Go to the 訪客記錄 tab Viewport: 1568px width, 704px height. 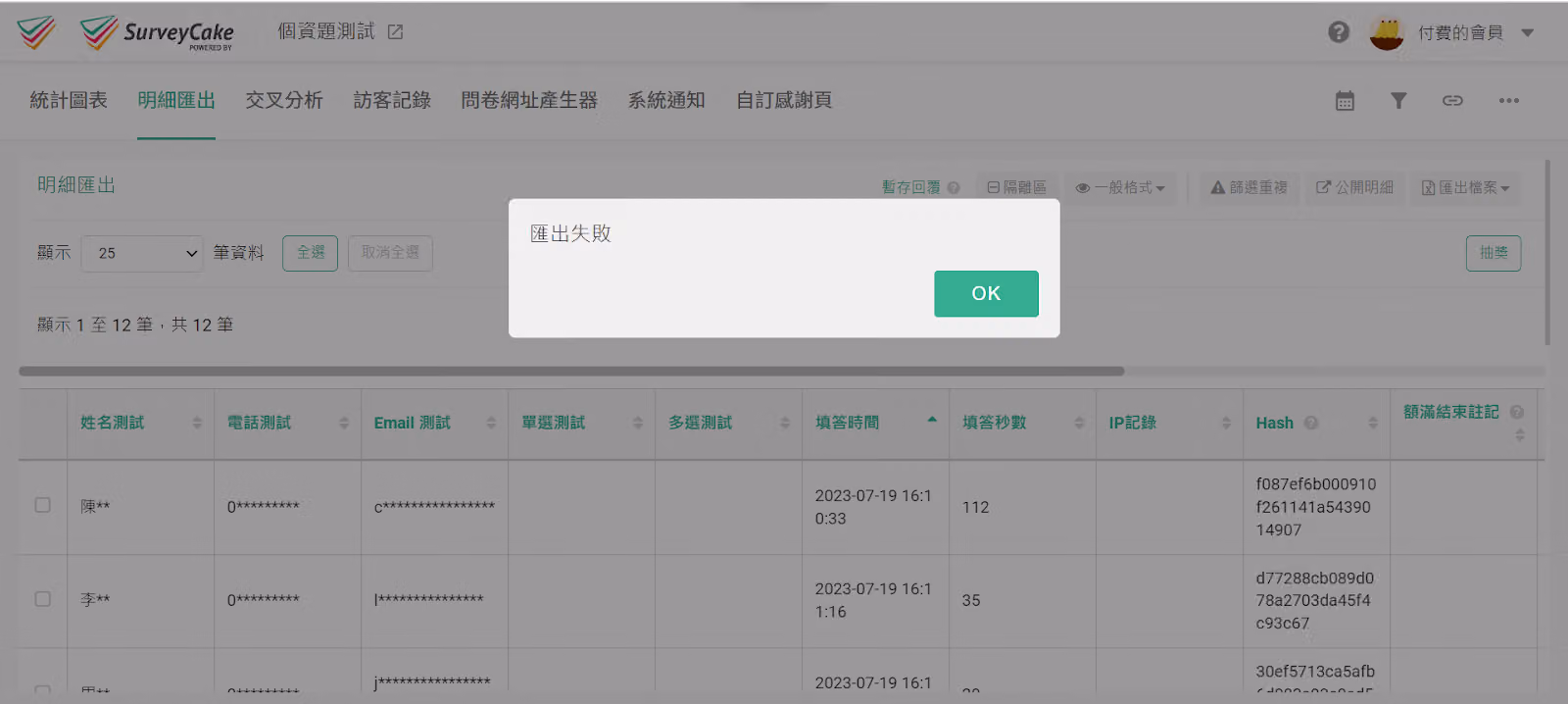tap(392, 100)
